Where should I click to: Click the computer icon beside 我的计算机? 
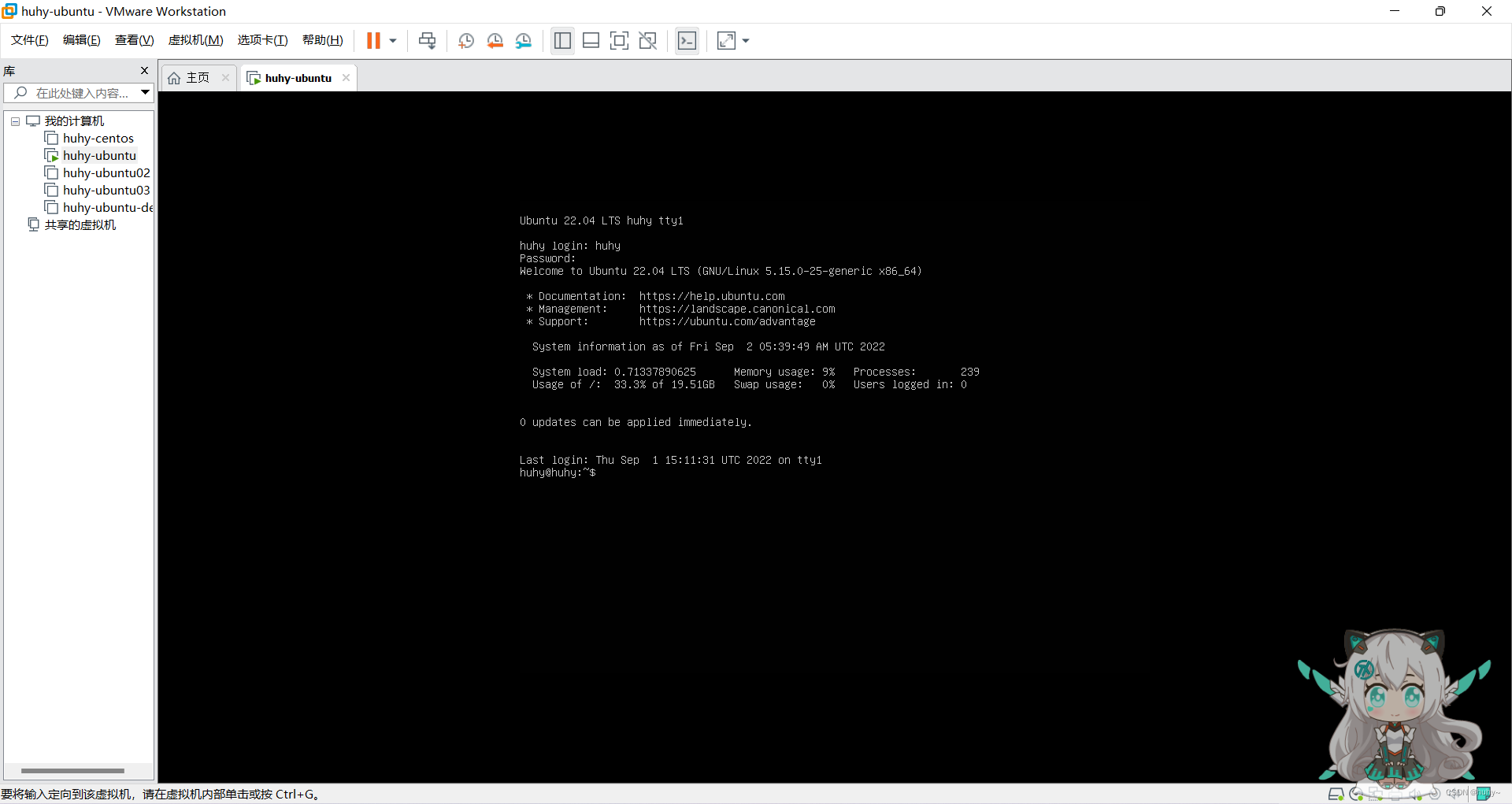tap(33, 121)
